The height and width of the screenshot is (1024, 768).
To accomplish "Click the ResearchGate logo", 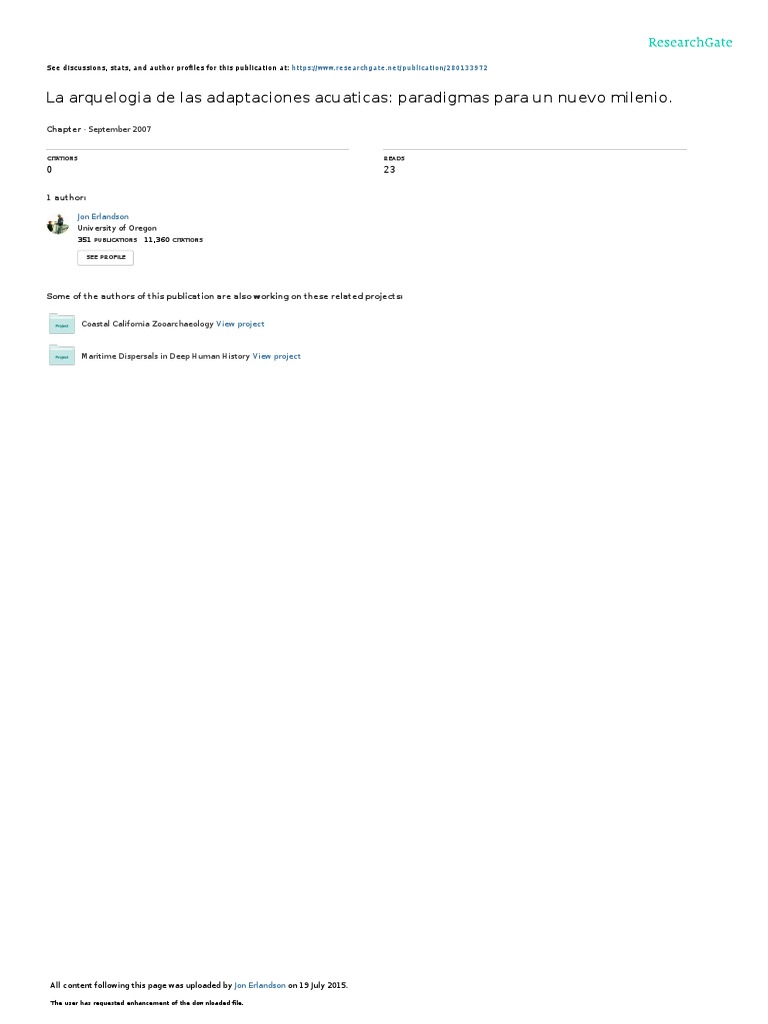I will tap(690, 42).
